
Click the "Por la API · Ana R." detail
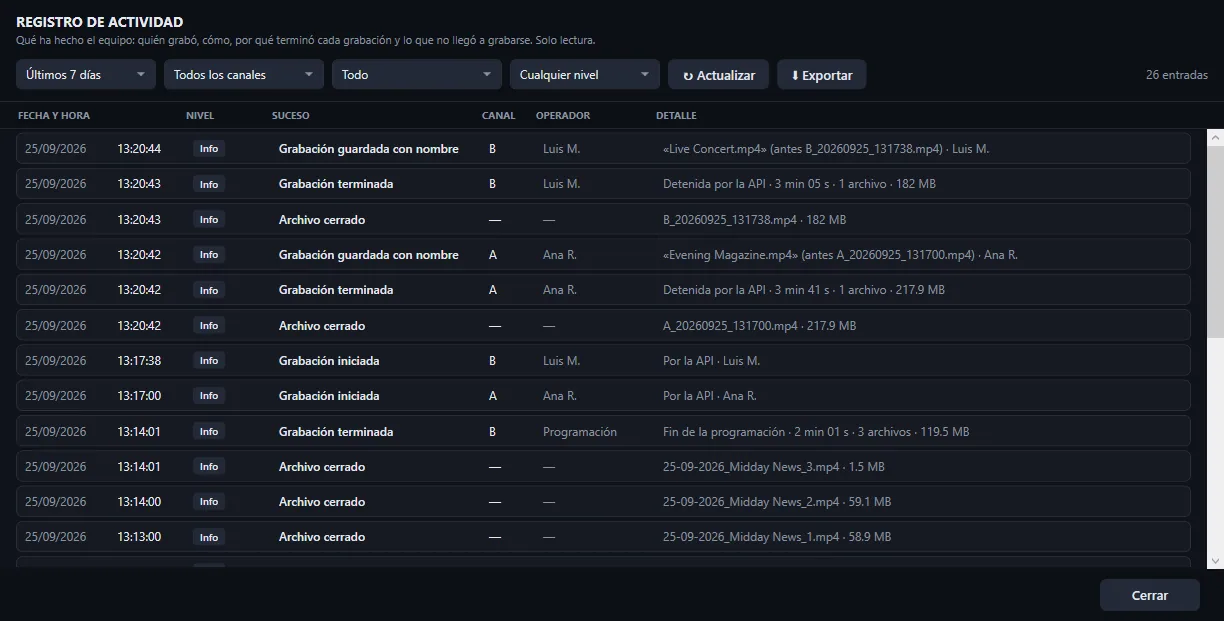click(710, 396)
